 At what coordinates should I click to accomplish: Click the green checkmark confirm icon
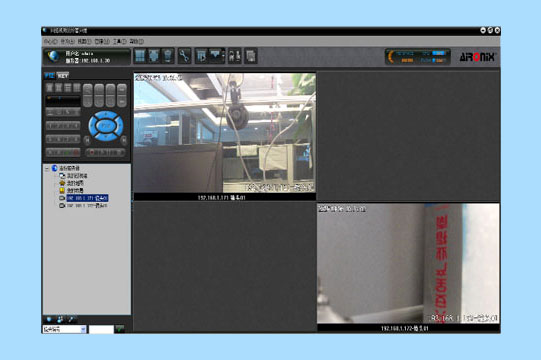(x=120, y=329)
